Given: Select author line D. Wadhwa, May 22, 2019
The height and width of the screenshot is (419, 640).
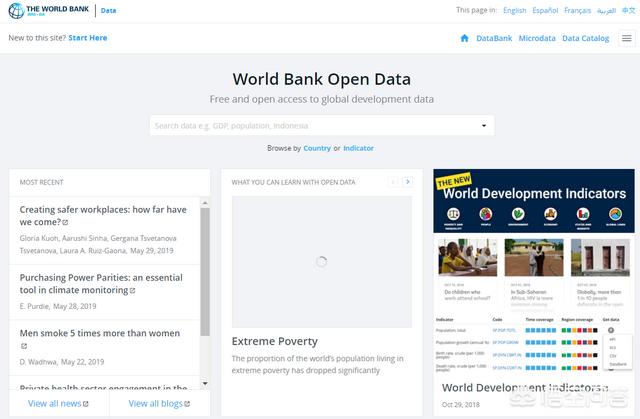Looking at the screenshot, I should (62, 362).
